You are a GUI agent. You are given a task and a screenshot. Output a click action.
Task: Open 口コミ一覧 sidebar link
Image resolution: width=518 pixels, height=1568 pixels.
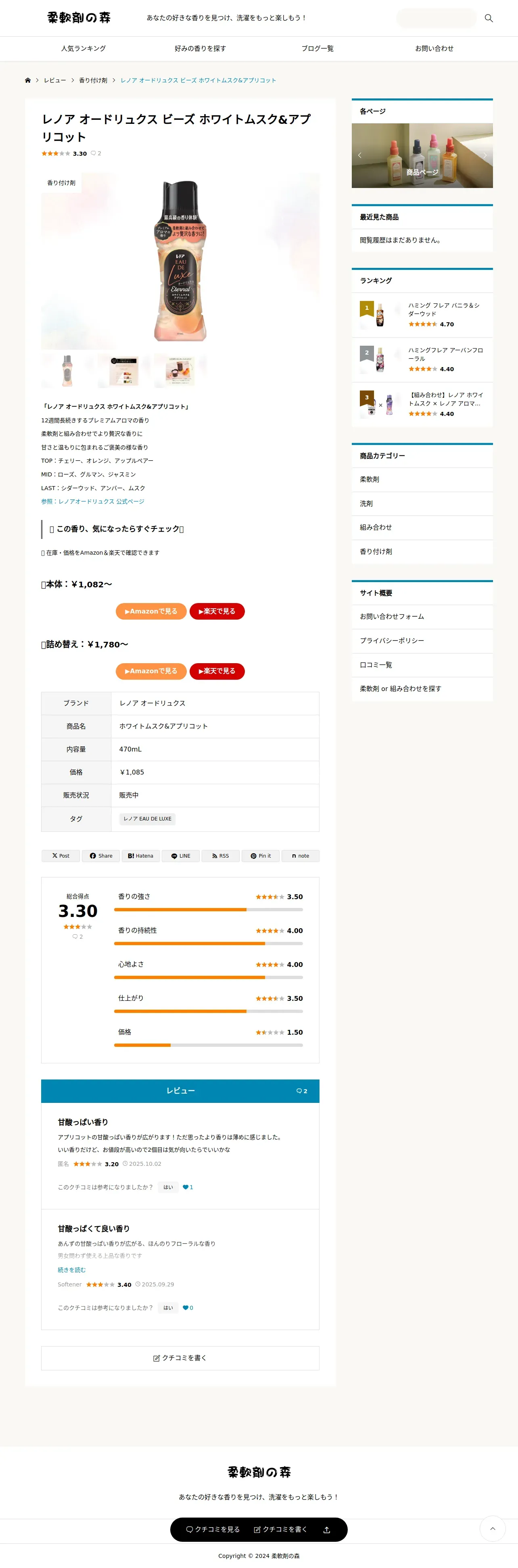[422, 665]
